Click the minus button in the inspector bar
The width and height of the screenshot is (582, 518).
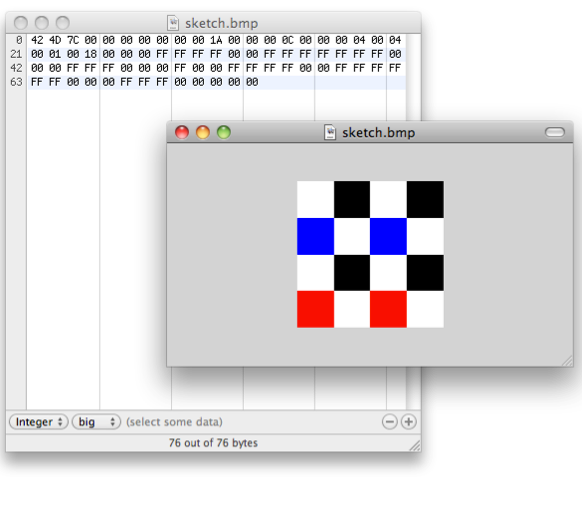390,422
